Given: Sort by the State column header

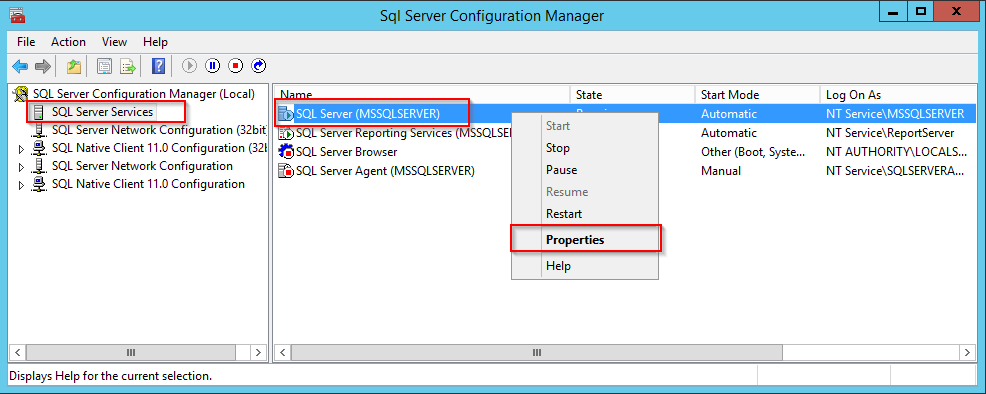Looking at the screenshot, I should pyautogui.click(x=633, y=95).
